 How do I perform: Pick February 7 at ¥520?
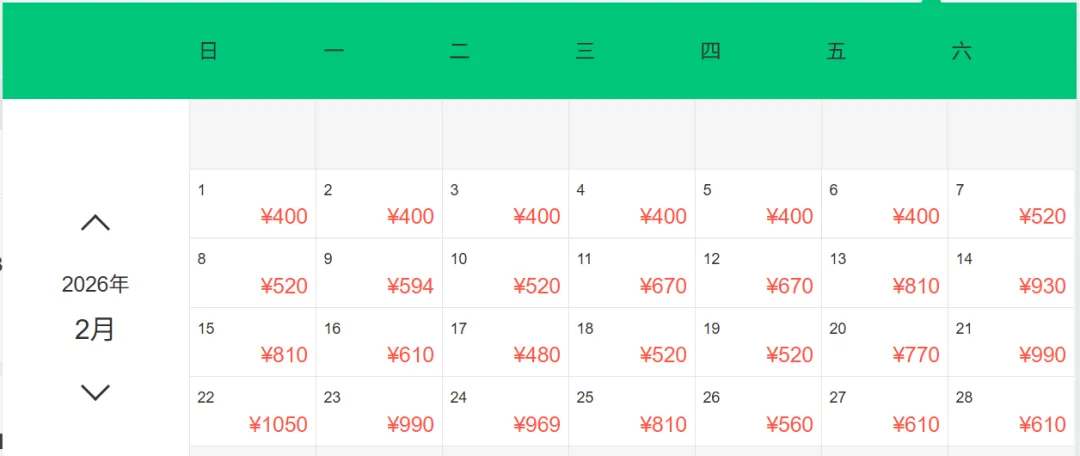(x=1011, y=204)
